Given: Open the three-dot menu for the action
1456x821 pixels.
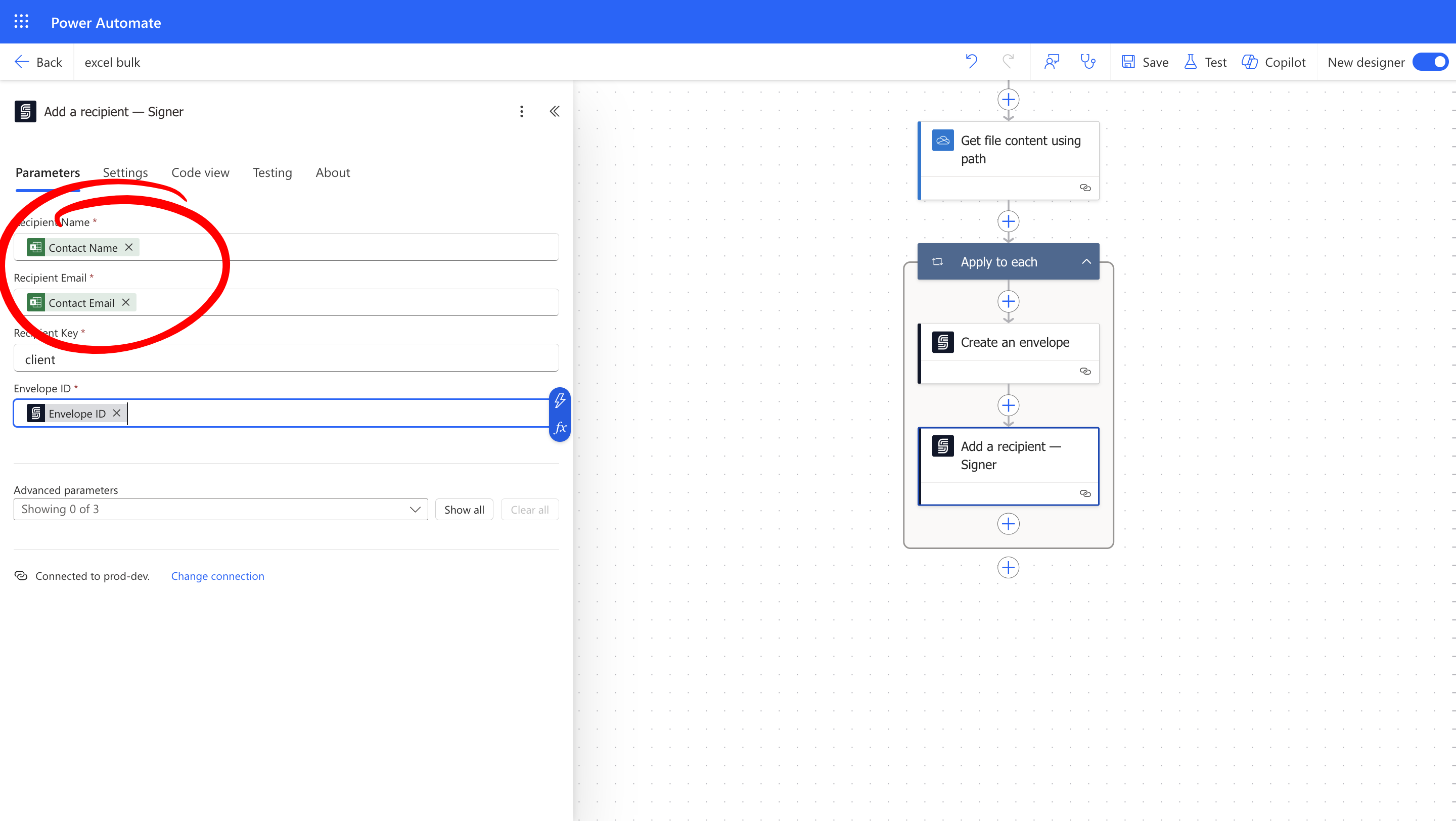Looking at the screenshot, I should click(x=521, y=111).
